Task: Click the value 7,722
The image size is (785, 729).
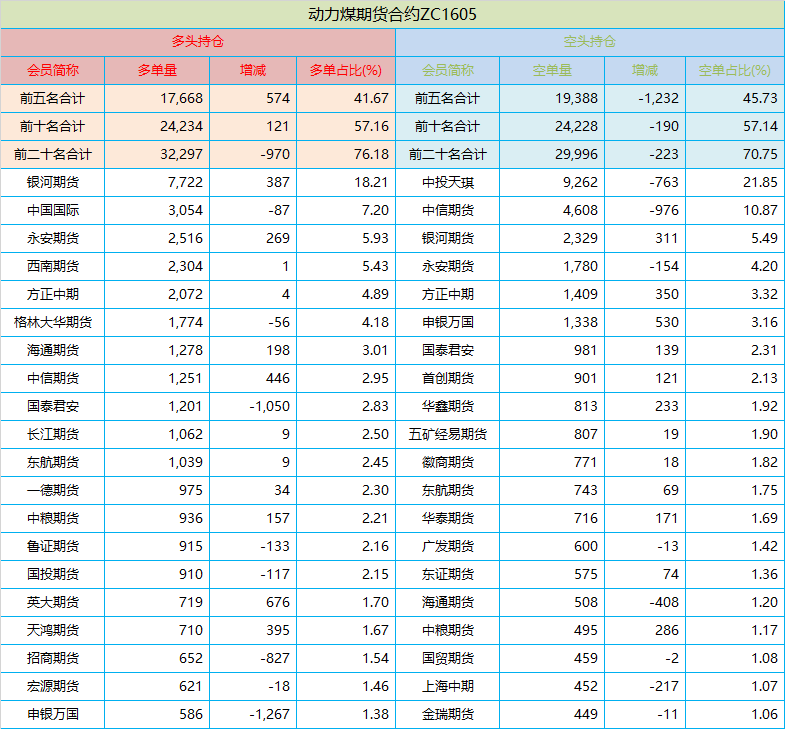Action: click(x=185, y=182)
